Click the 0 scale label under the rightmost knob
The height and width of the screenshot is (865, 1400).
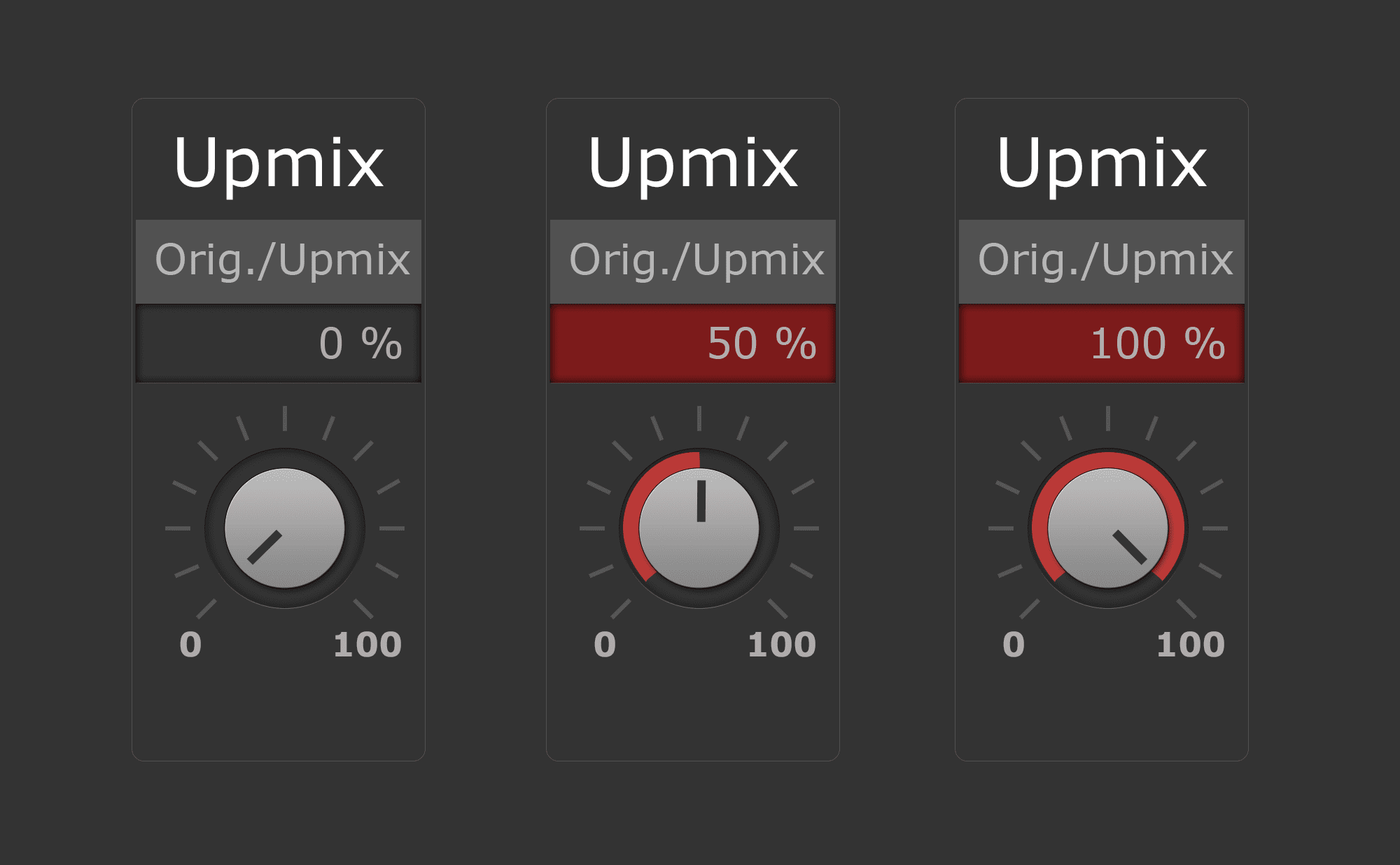click(x=1014, y=645)
